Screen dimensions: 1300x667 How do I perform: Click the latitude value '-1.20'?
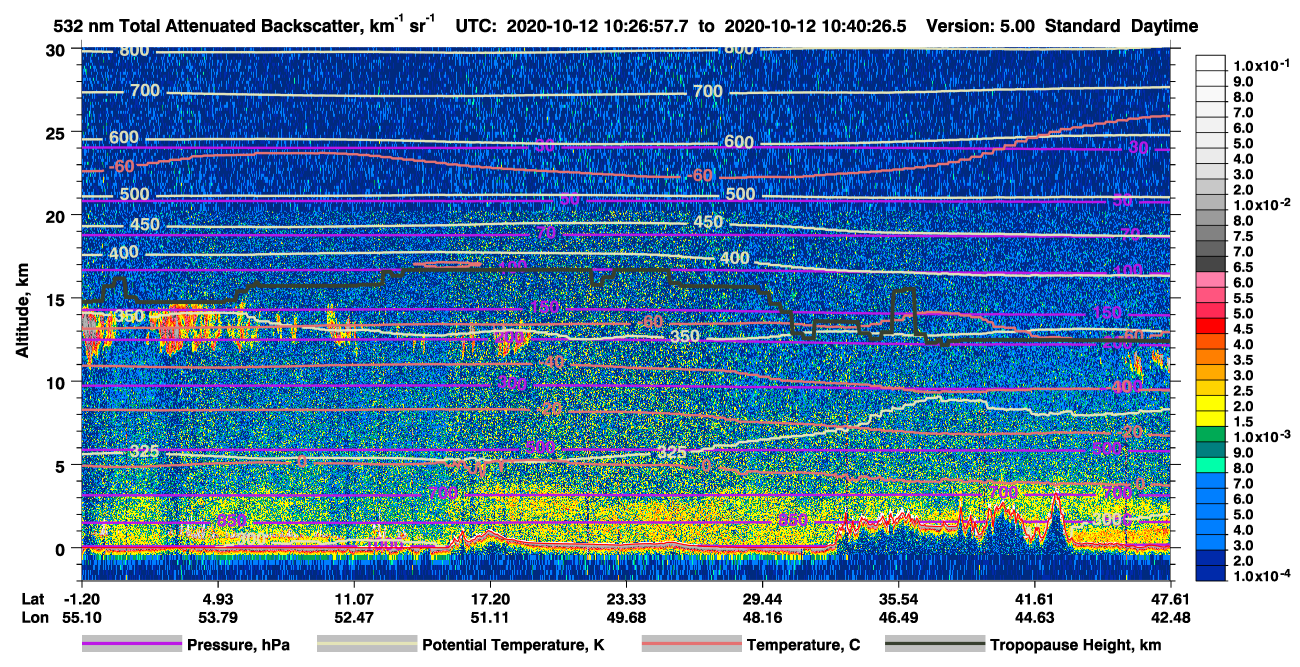click(82, 598)
